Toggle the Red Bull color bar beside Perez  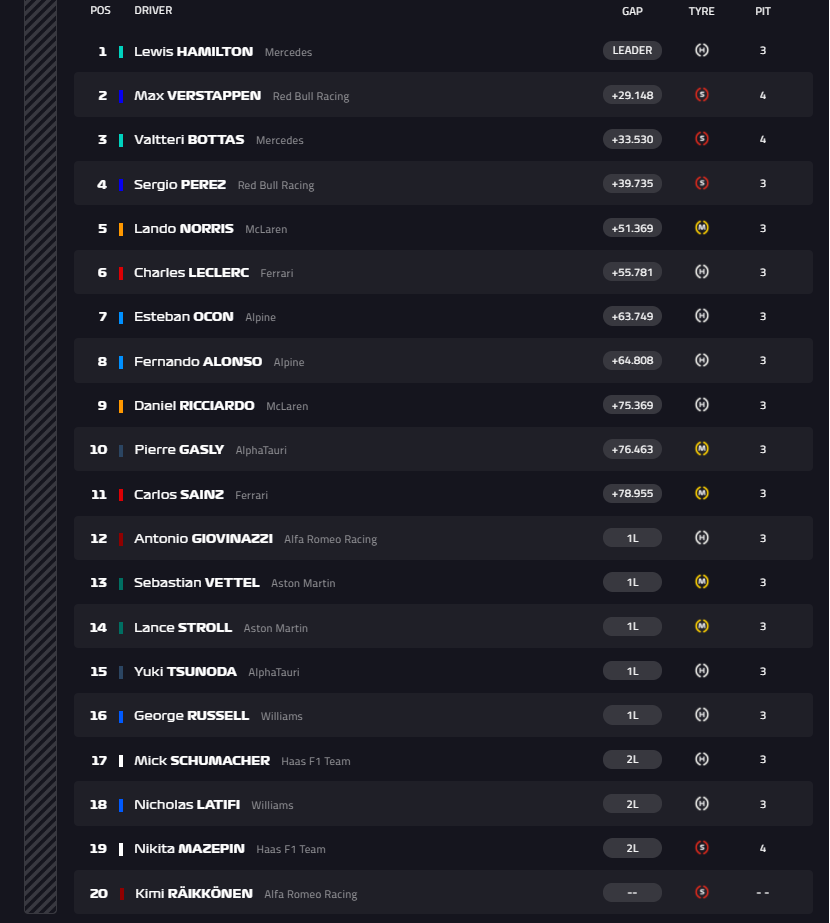tap(122, 183)
